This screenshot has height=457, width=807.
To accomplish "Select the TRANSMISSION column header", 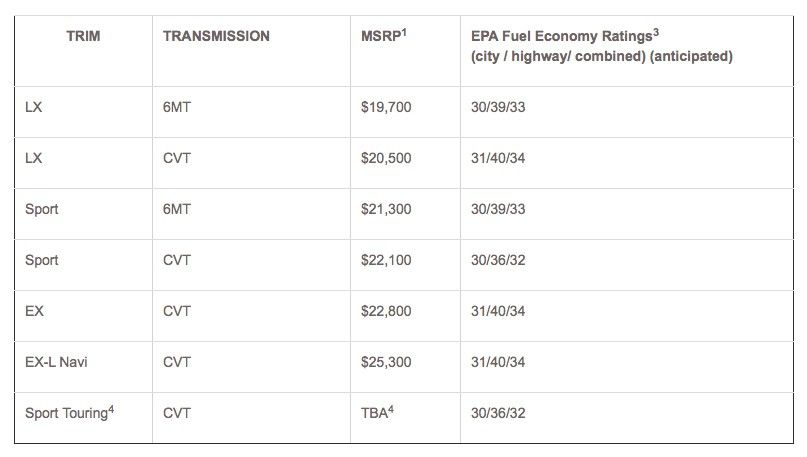I will tap(216, 36).
